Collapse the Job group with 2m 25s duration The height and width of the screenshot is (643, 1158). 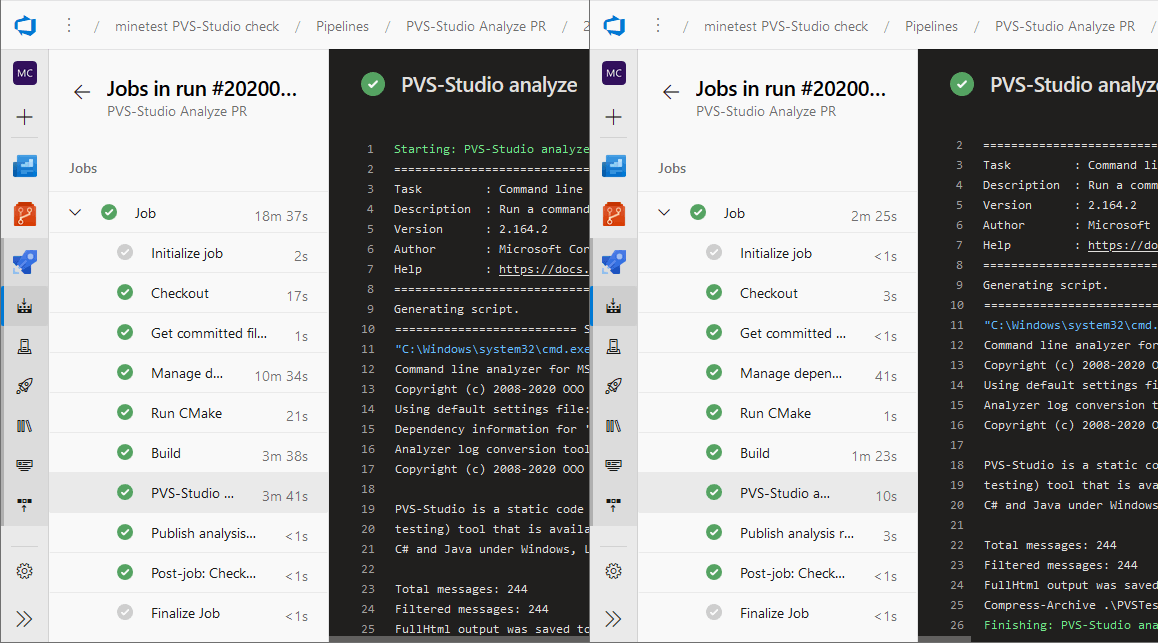pos(664,213)
